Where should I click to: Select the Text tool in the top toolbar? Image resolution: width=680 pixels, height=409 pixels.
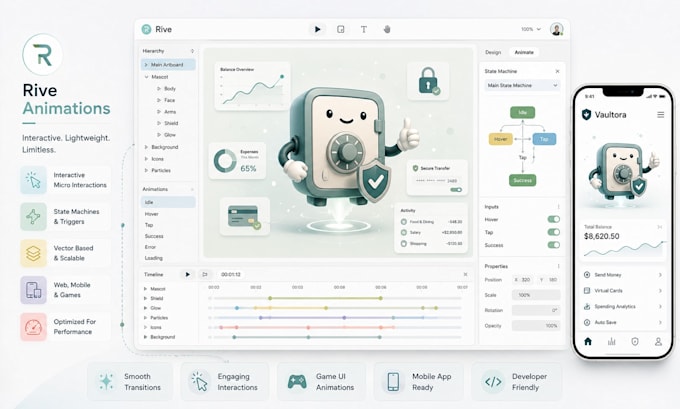coord(363,29)
